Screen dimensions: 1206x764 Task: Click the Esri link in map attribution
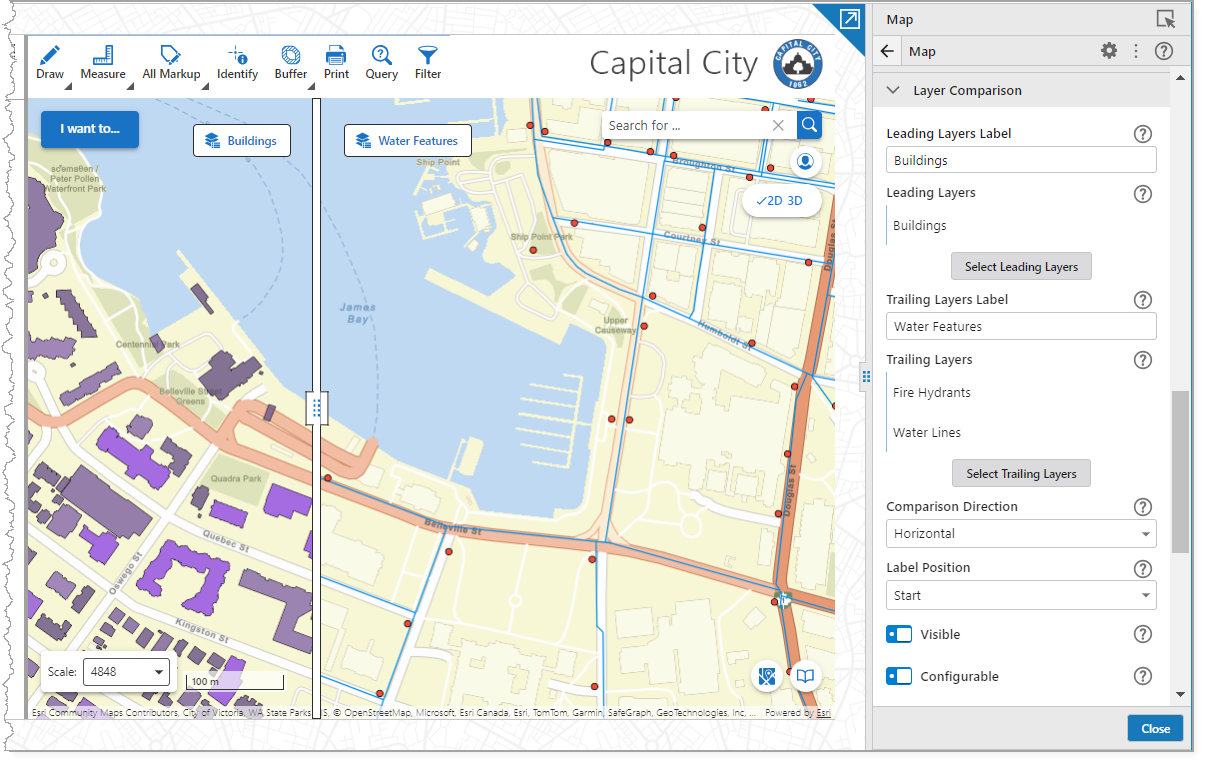pos(823,713)
